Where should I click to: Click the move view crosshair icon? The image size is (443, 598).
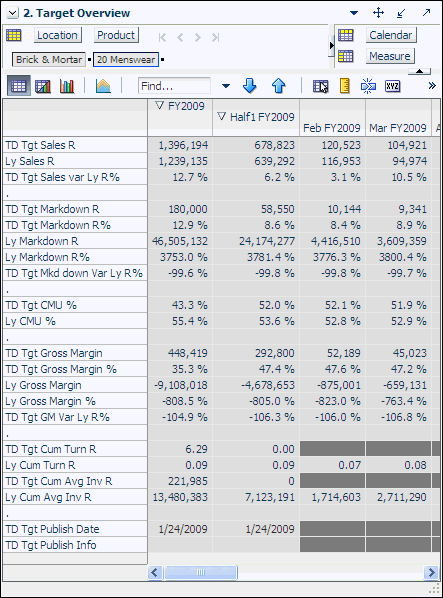[x=378, y=13]
